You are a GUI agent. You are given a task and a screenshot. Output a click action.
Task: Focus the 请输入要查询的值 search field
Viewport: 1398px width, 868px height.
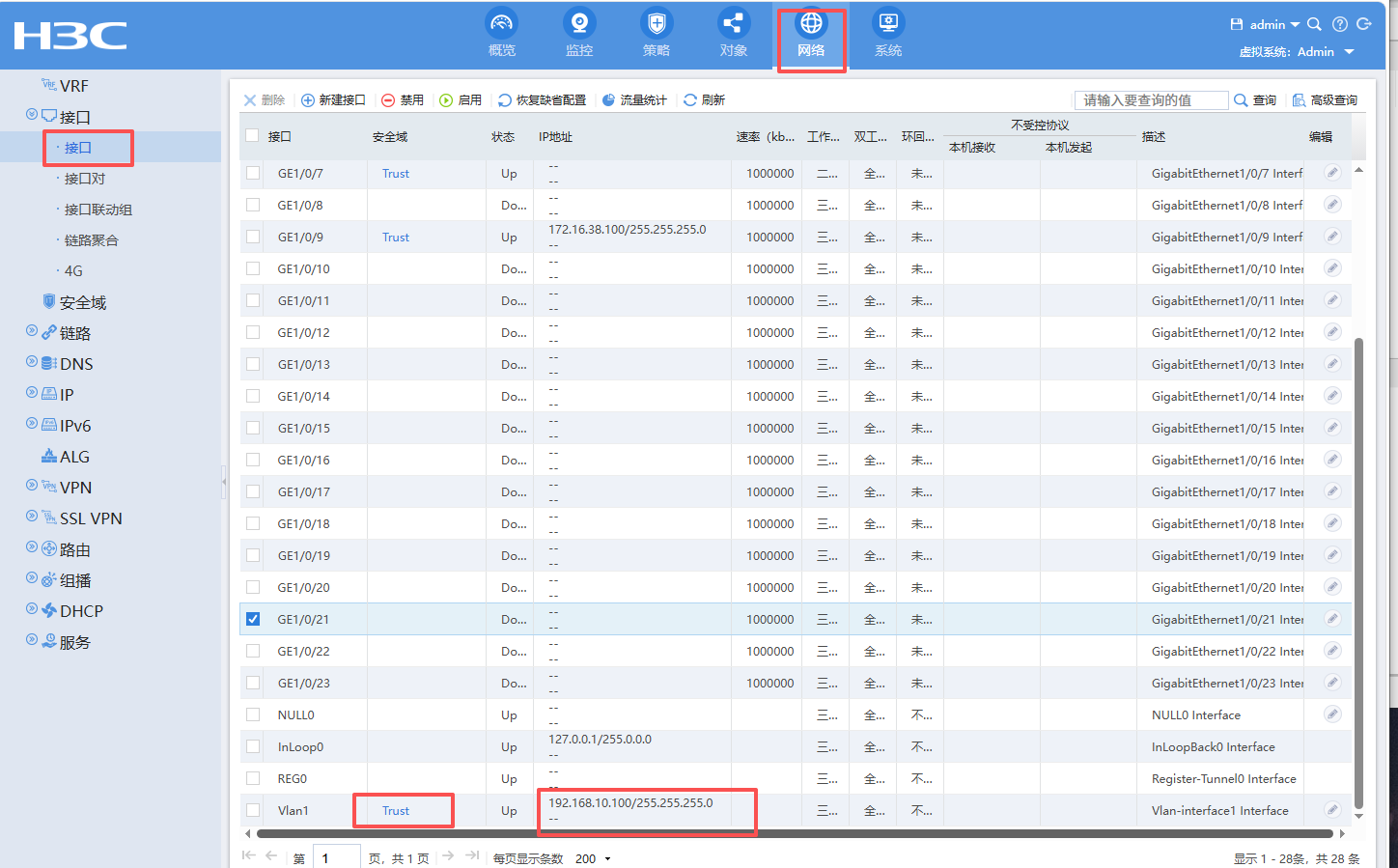1151,100
